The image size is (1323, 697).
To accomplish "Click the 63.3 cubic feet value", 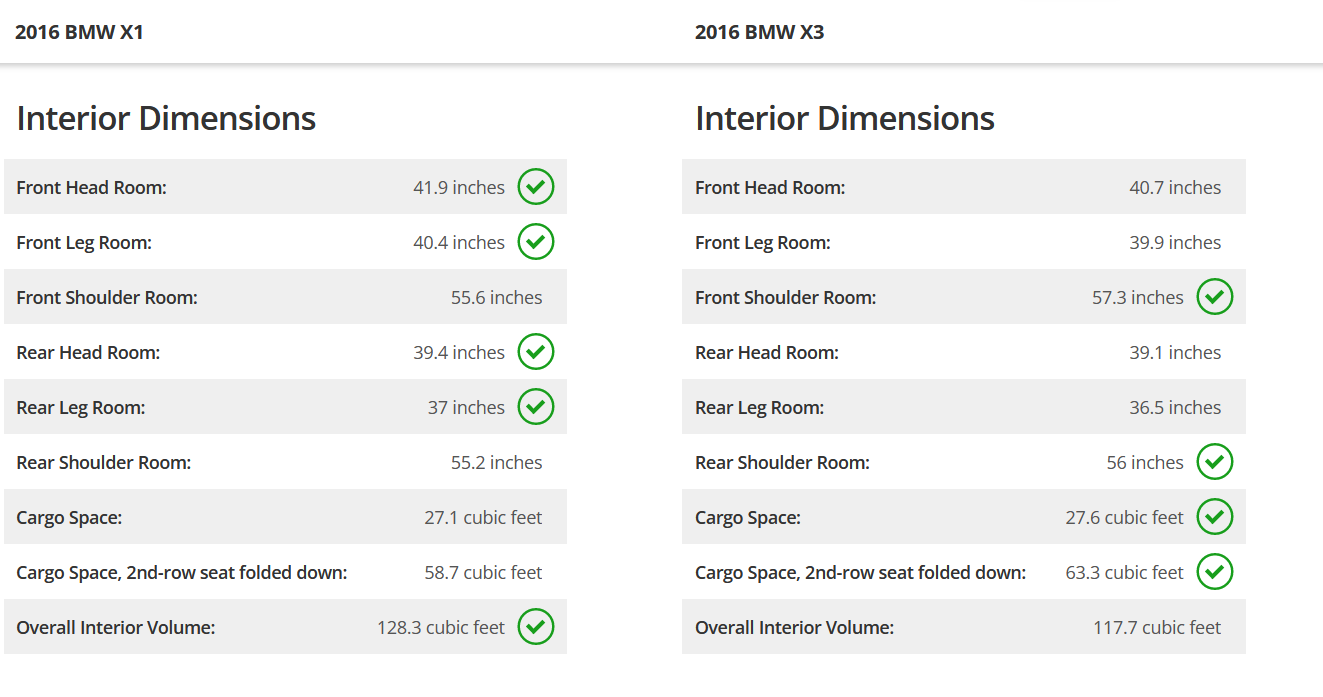I will coord(1125,573).
